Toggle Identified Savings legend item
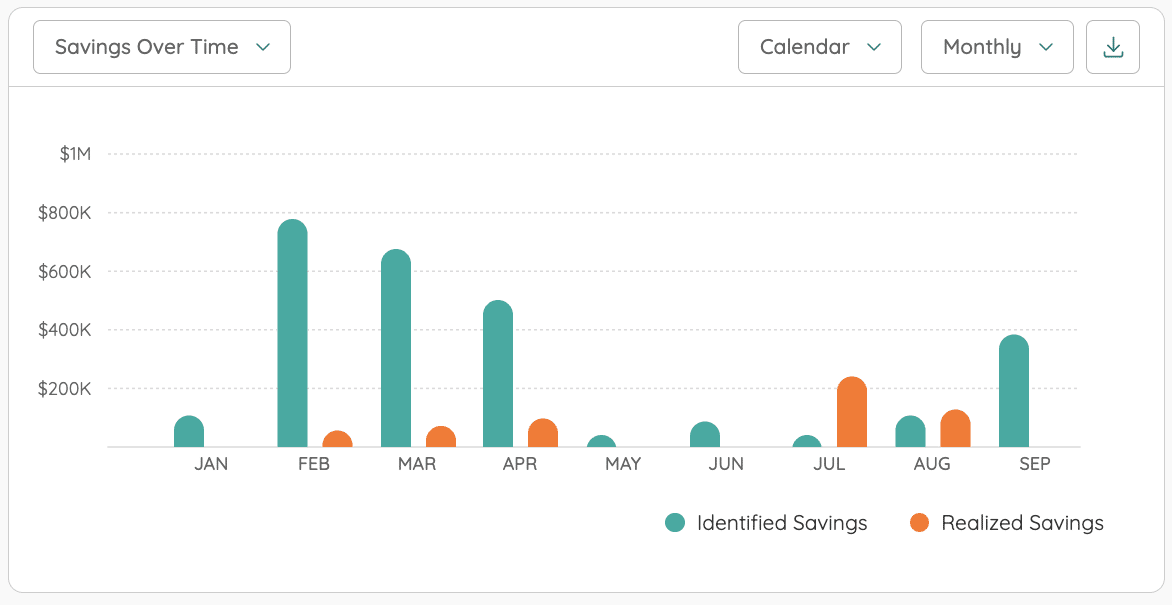1172x605 pixels. [781, 523]
